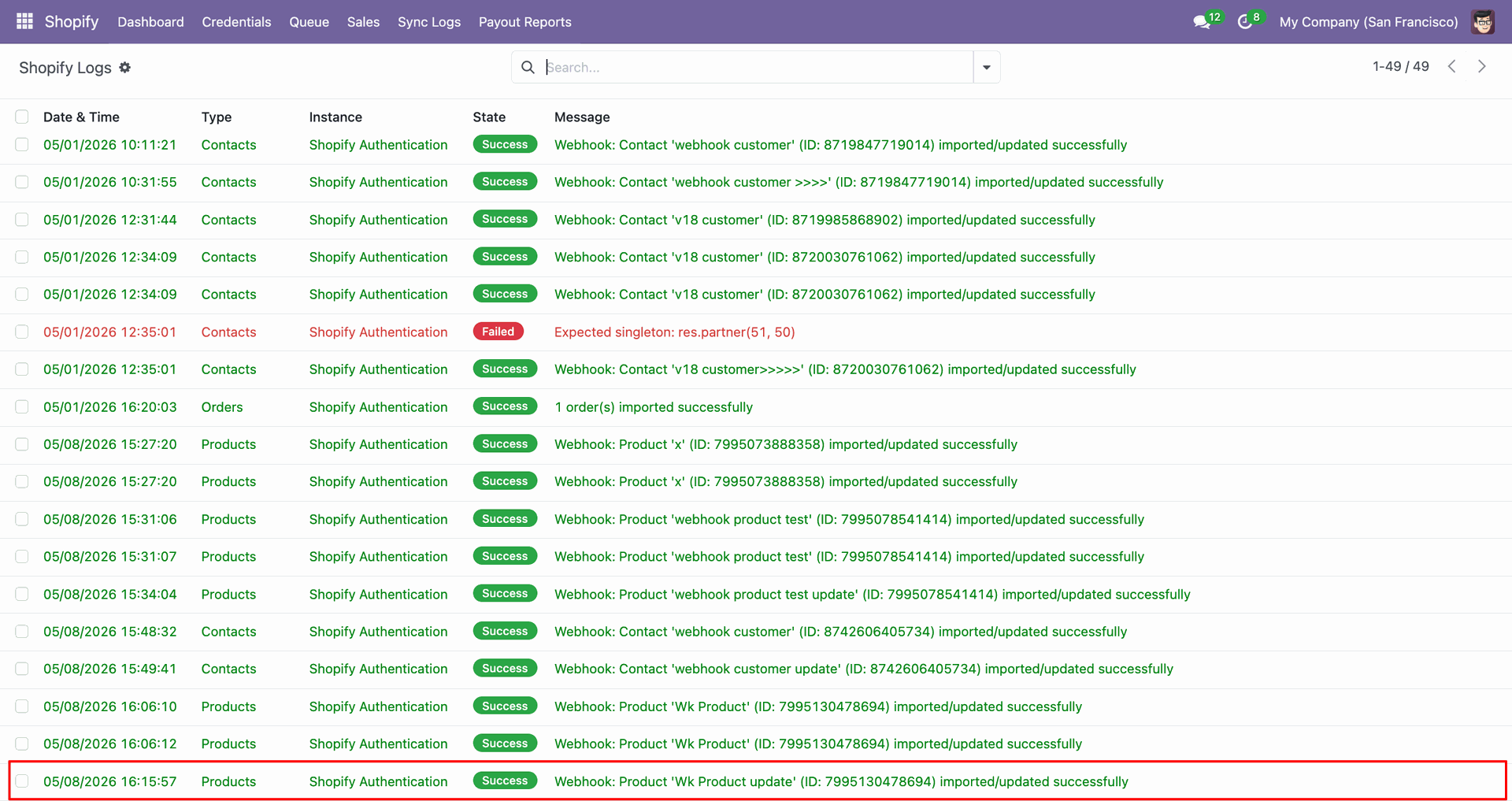Check the row dated 05/08/2026 15:31:06
The image size is (1512, 801).
point(22,519)
